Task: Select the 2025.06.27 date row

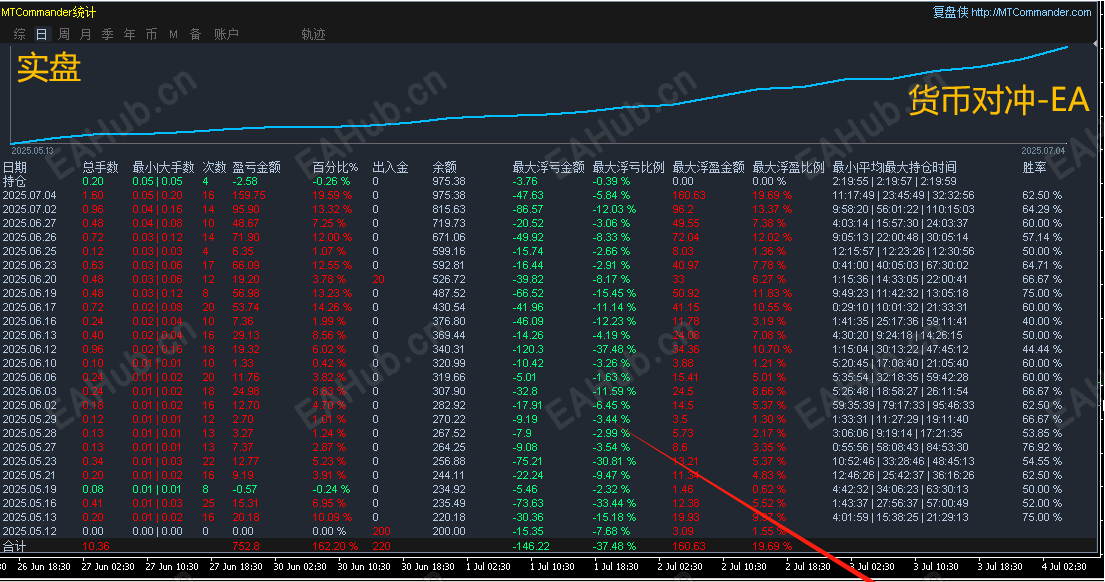Action: pos(30,223)
